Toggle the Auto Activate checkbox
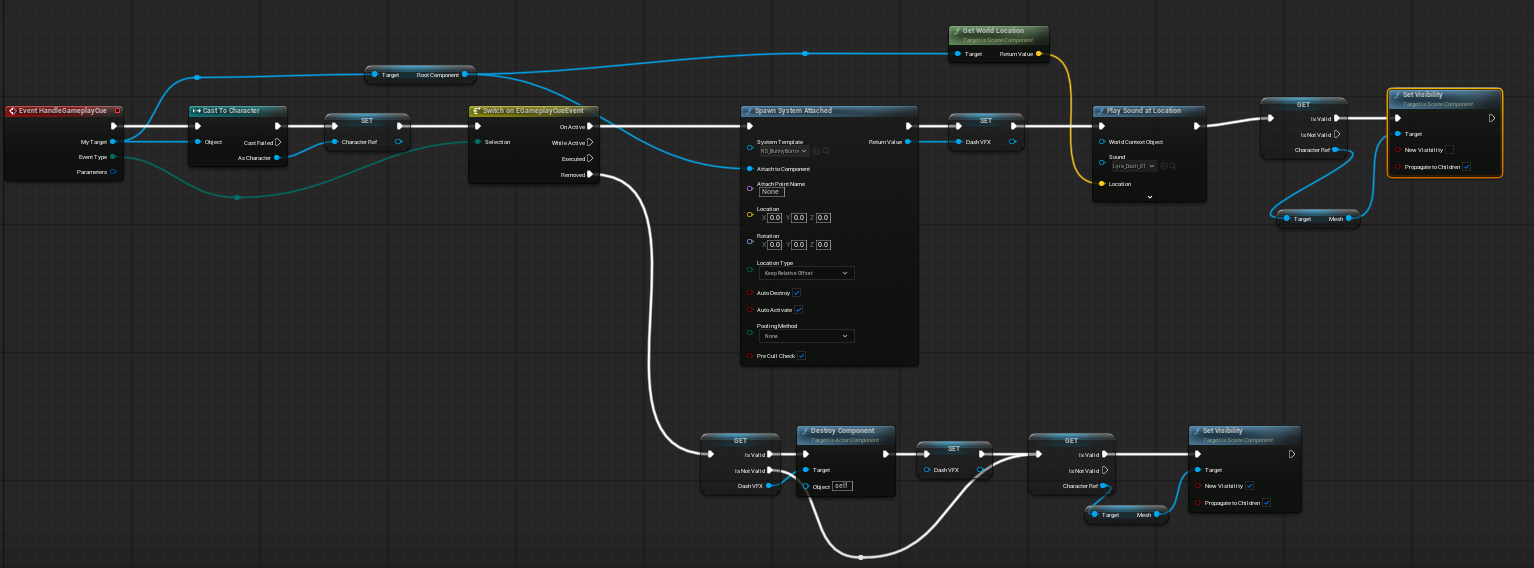1534x568 pixels. (799, 310)
